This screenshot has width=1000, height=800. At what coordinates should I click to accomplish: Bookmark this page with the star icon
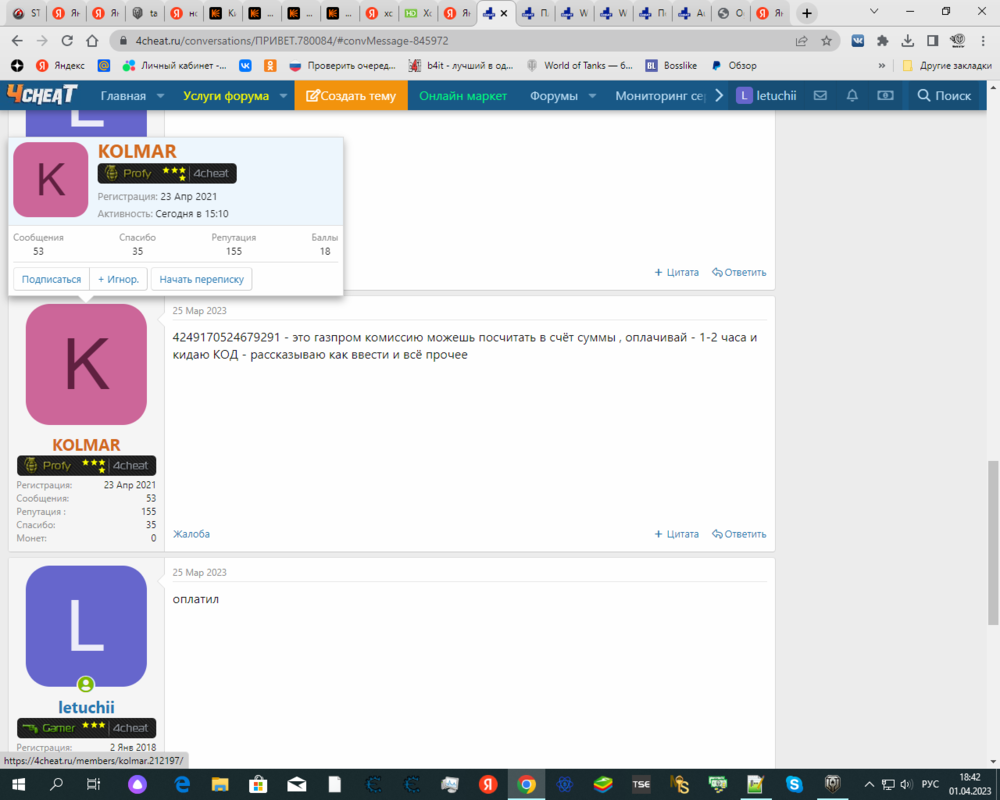827,41
